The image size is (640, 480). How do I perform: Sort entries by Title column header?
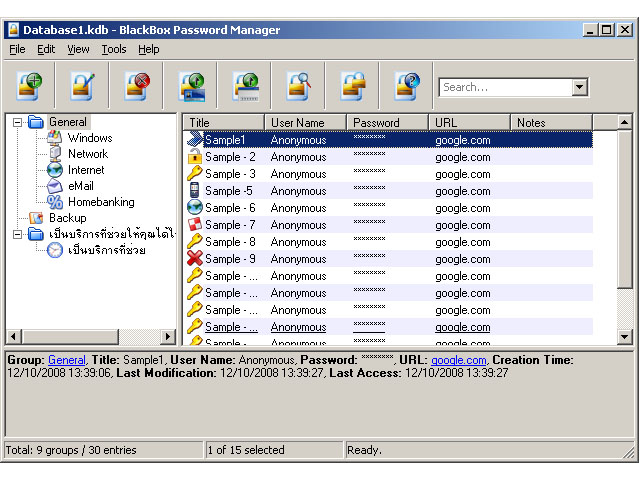223,122
